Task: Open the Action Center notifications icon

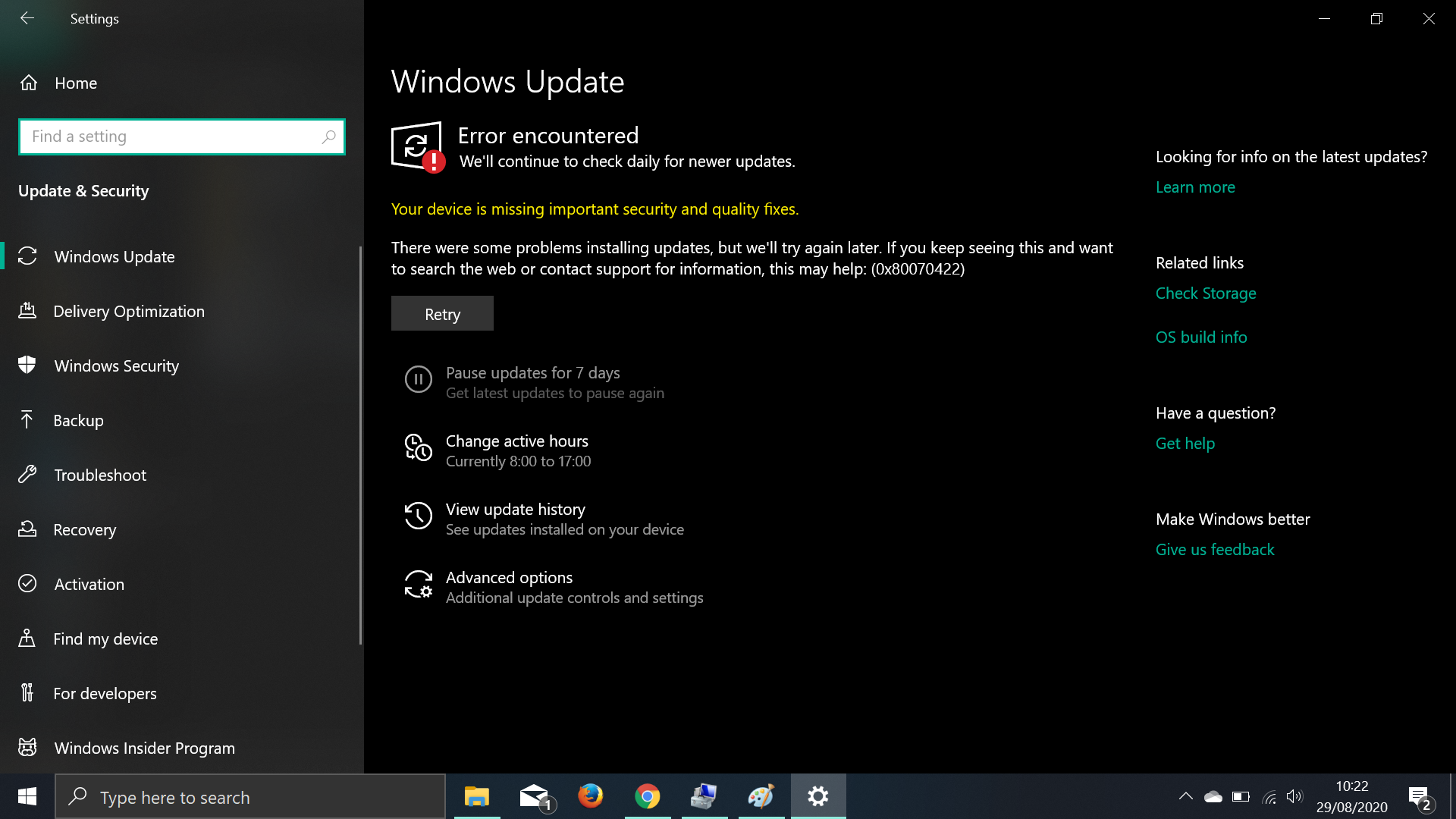Action: 1420,797
